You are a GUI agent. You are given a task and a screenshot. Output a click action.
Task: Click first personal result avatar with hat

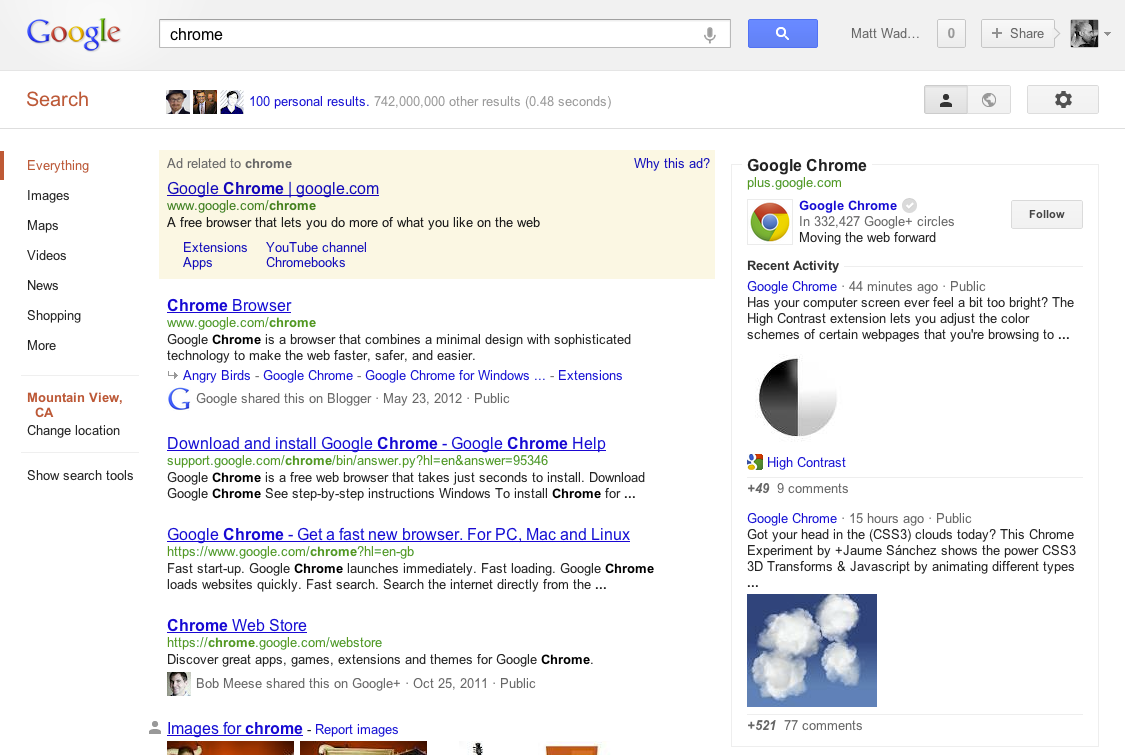(x=177, y=102)
